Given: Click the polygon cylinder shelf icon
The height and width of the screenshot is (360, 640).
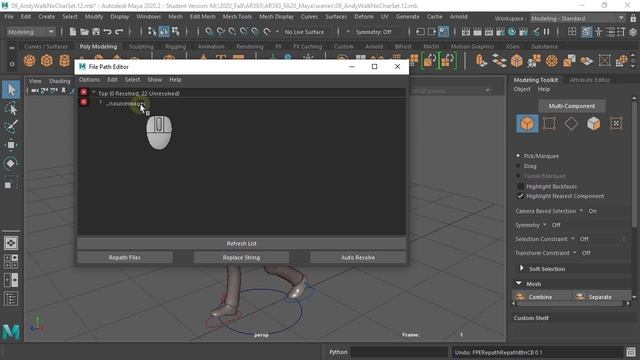Looking at the screenshot, I should [x=64, y=61].
